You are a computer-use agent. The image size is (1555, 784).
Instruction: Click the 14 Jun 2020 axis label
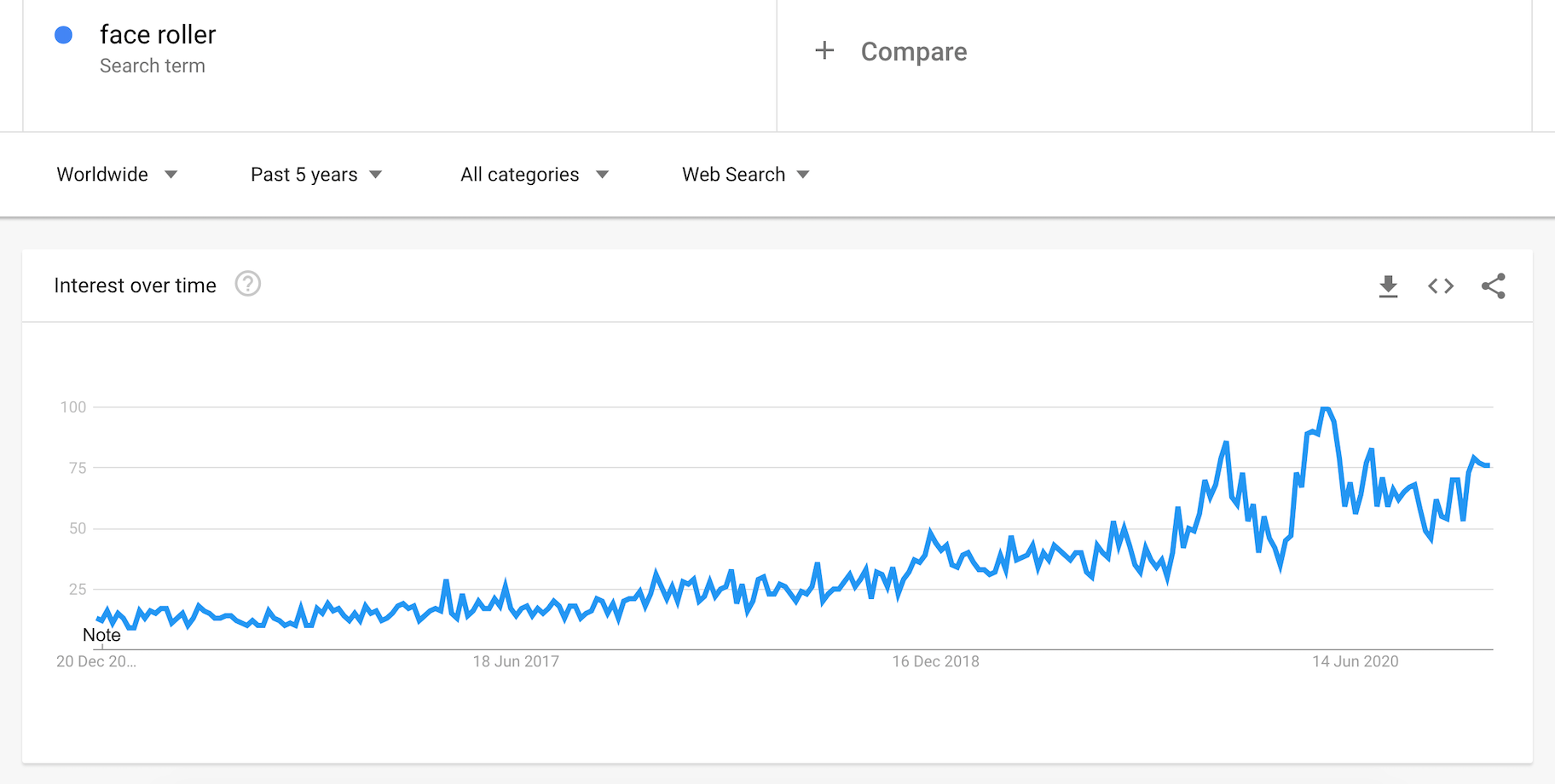1355,661
